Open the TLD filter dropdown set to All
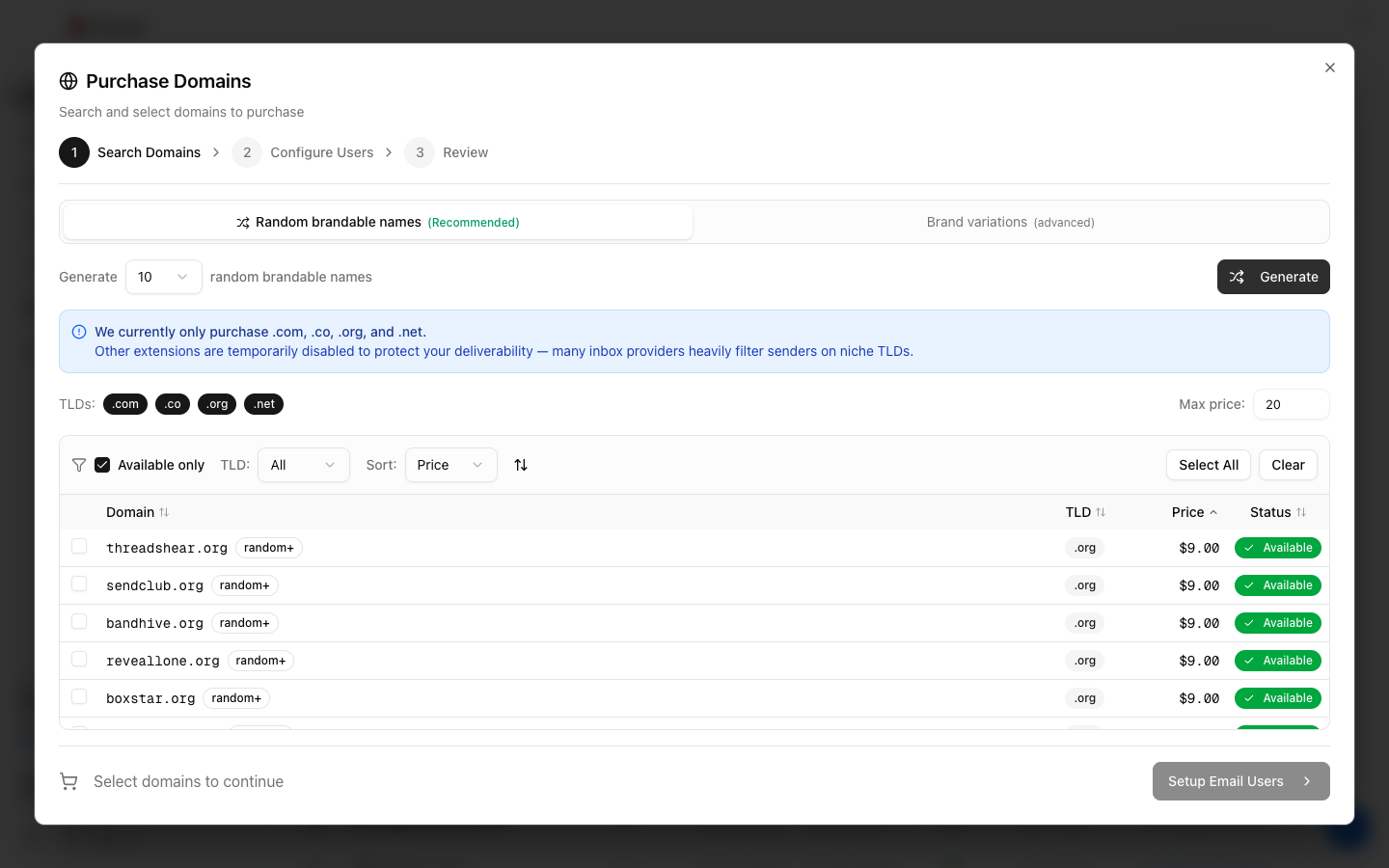Viewport: 1389px width, 868px height. click(304, 465)
